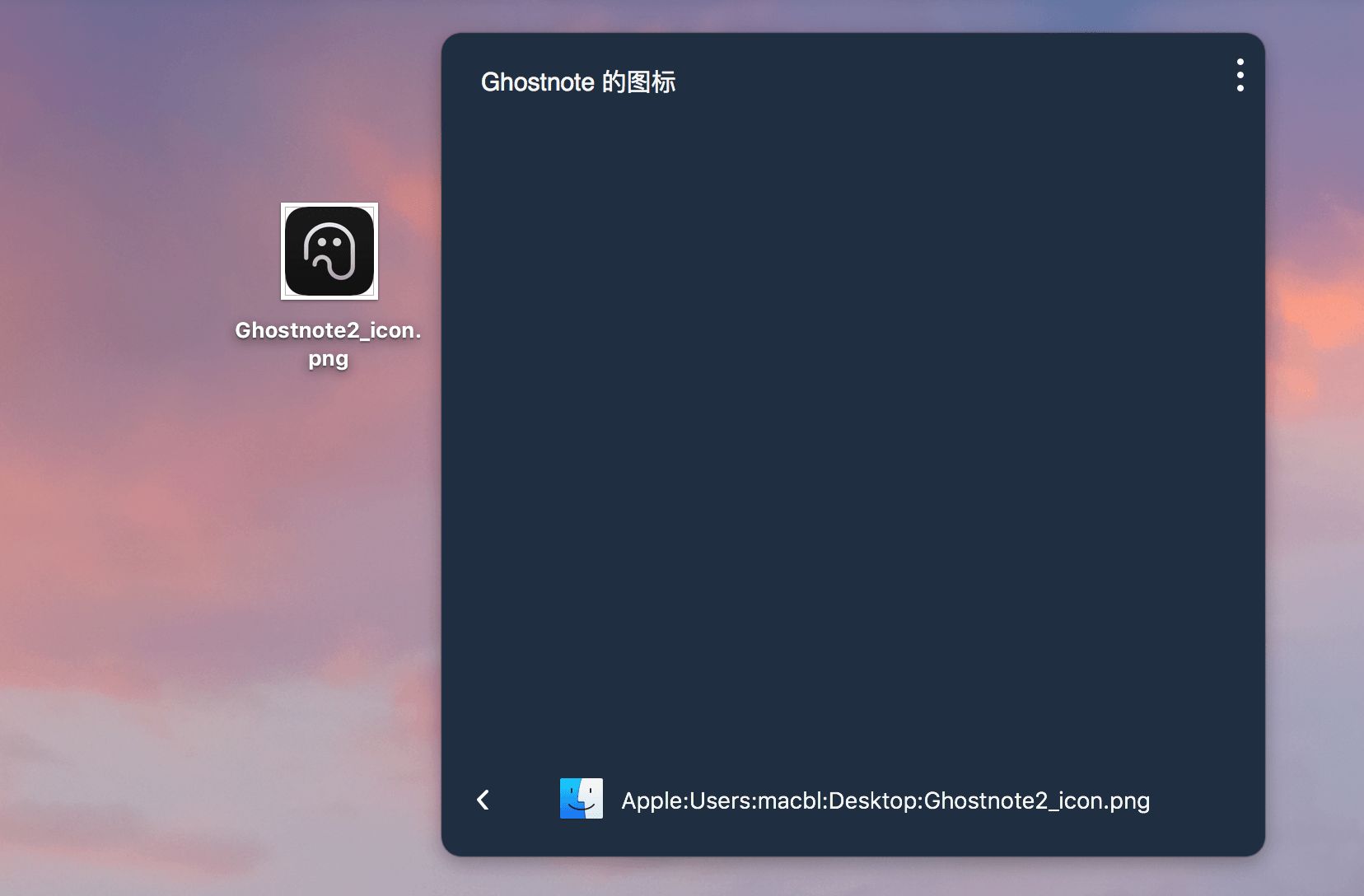
Task: Click the back chevron arrow
Action: (483, 800)
